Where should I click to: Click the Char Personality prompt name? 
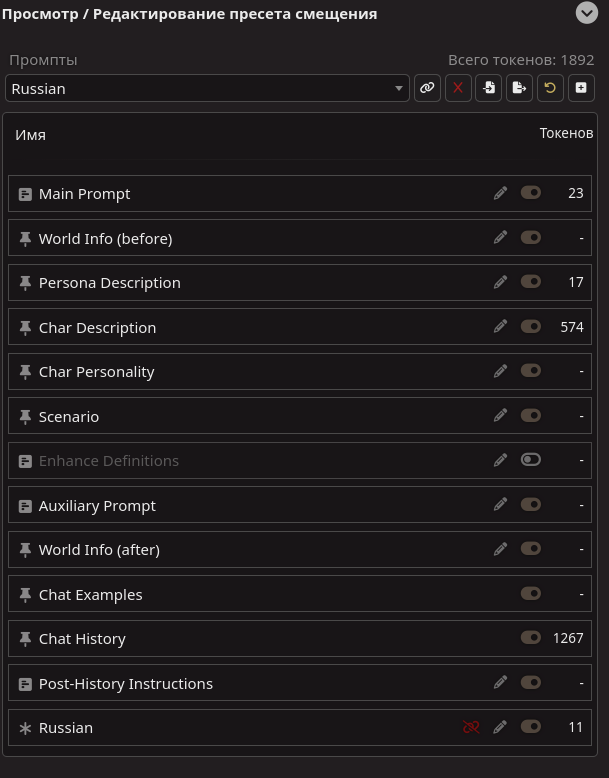tap(96, 372)
